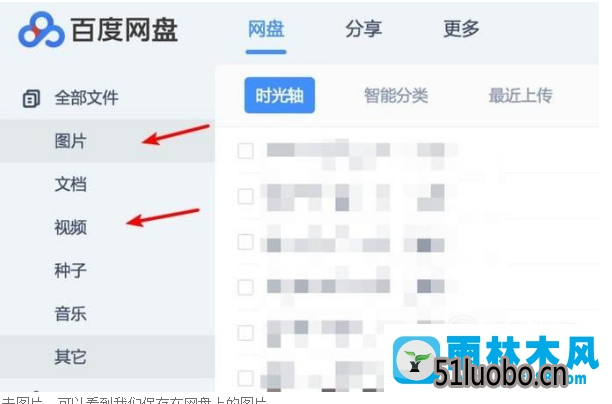Select 种子 category in sidebar
612x404 pixels.
[70, 270]
